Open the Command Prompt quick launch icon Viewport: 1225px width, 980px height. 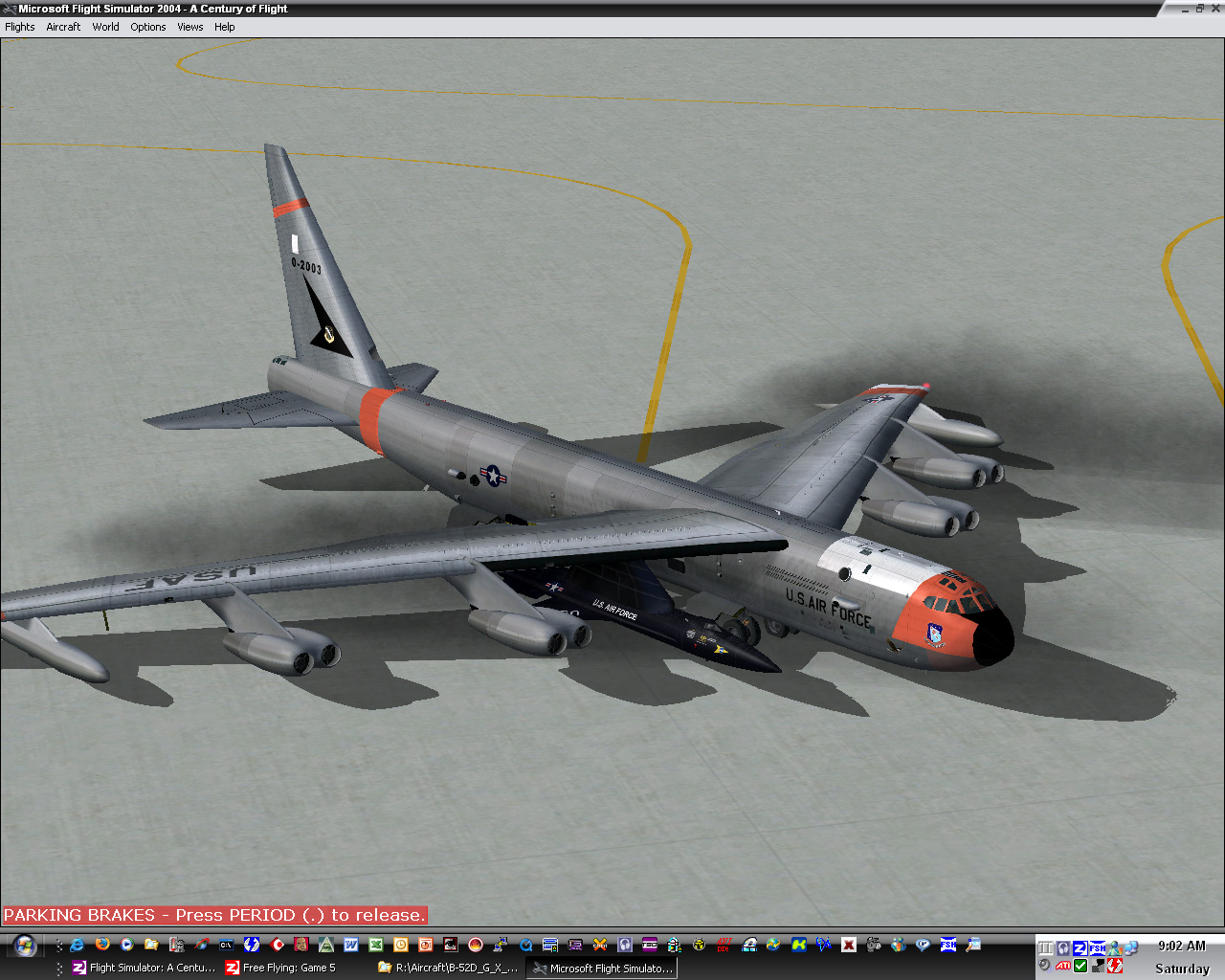click(227, 945)
